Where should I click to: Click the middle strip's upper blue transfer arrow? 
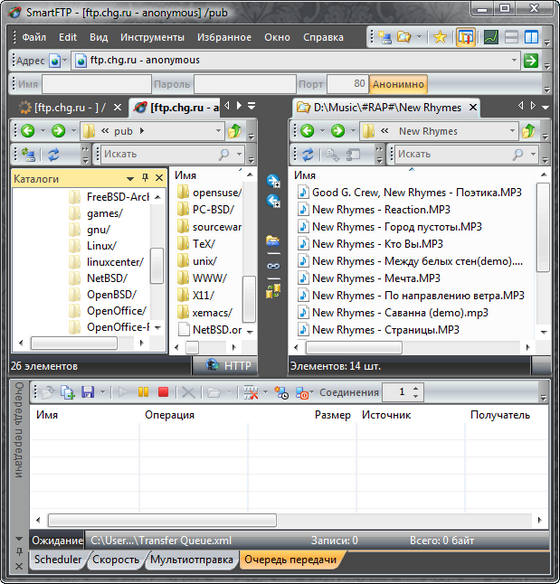coord(273,181)
